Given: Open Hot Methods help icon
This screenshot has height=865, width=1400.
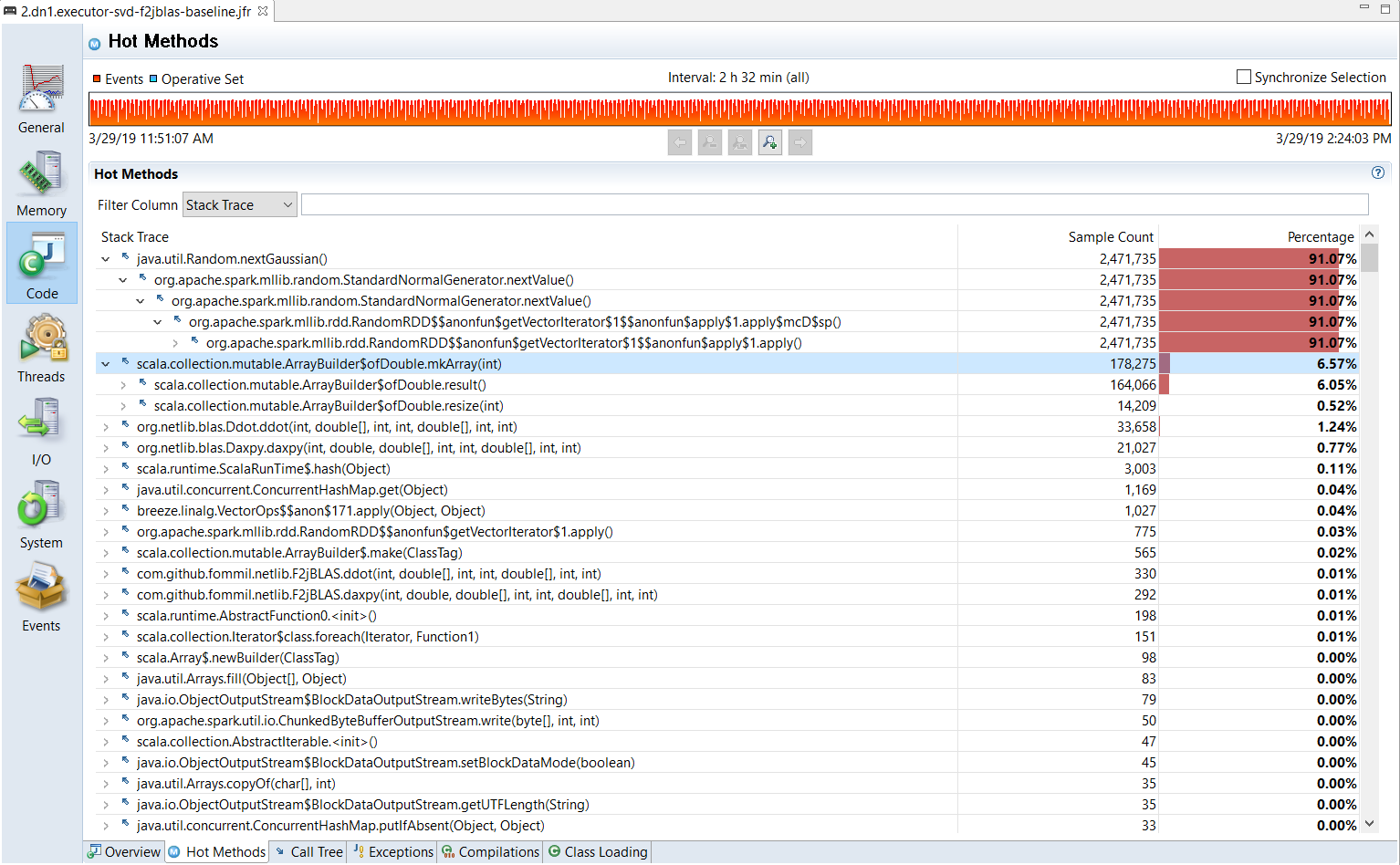Looking at the screenshot, I should click(1378, 172).
